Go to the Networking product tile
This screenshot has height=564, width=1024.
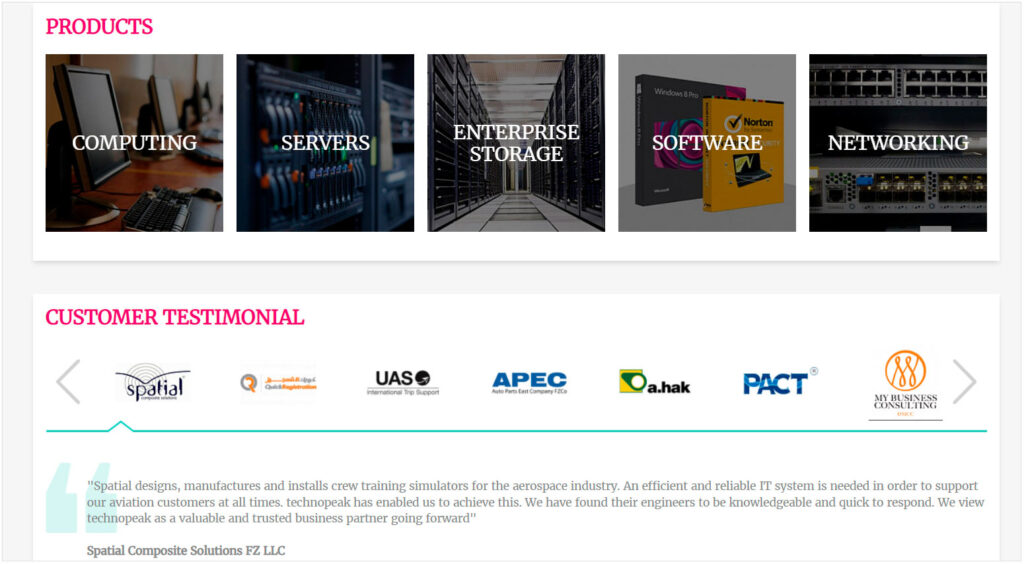898,143
